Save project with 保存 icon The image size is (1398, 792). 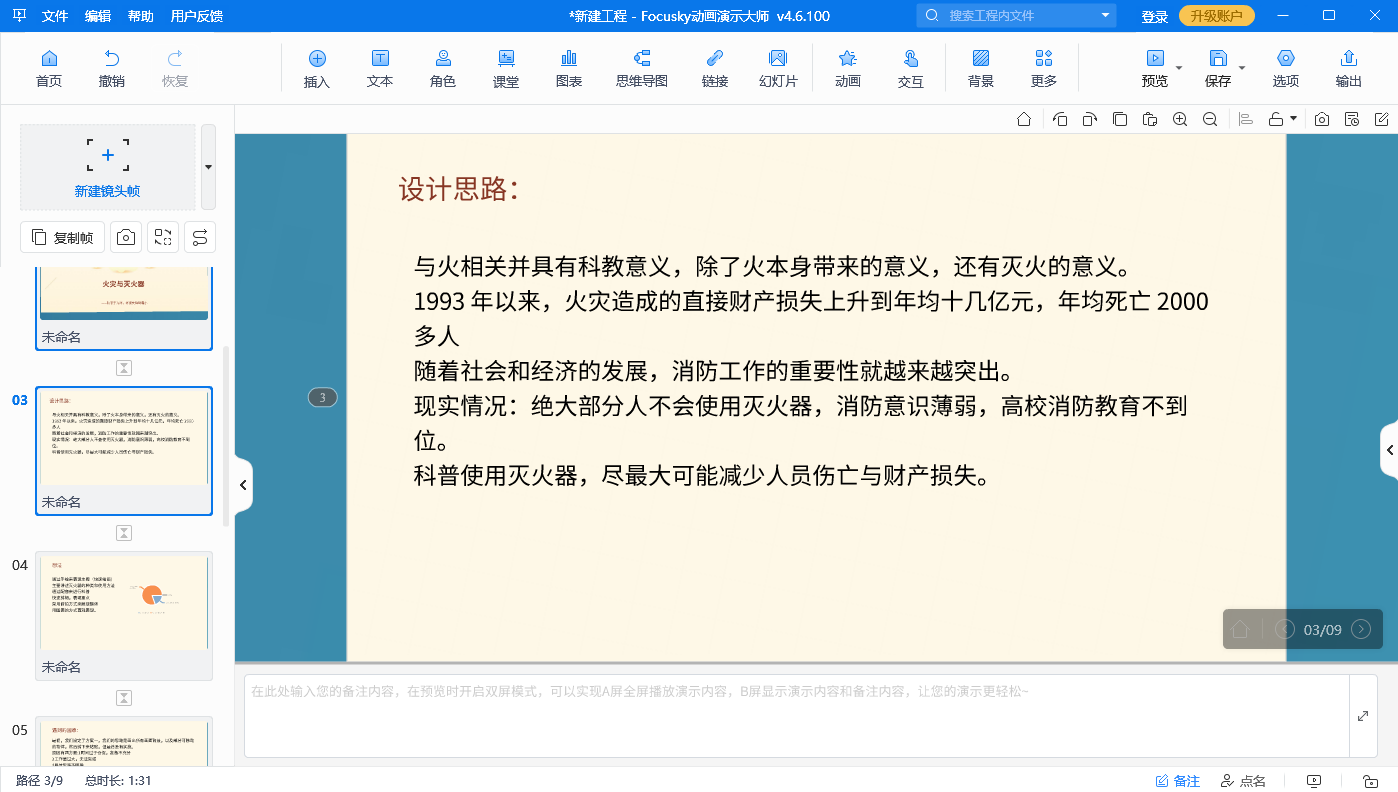(x=1218, y=68)
